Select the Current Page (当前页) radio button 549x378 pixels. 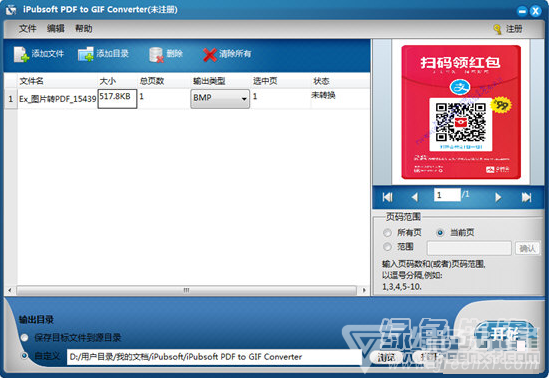pos(440,232)
